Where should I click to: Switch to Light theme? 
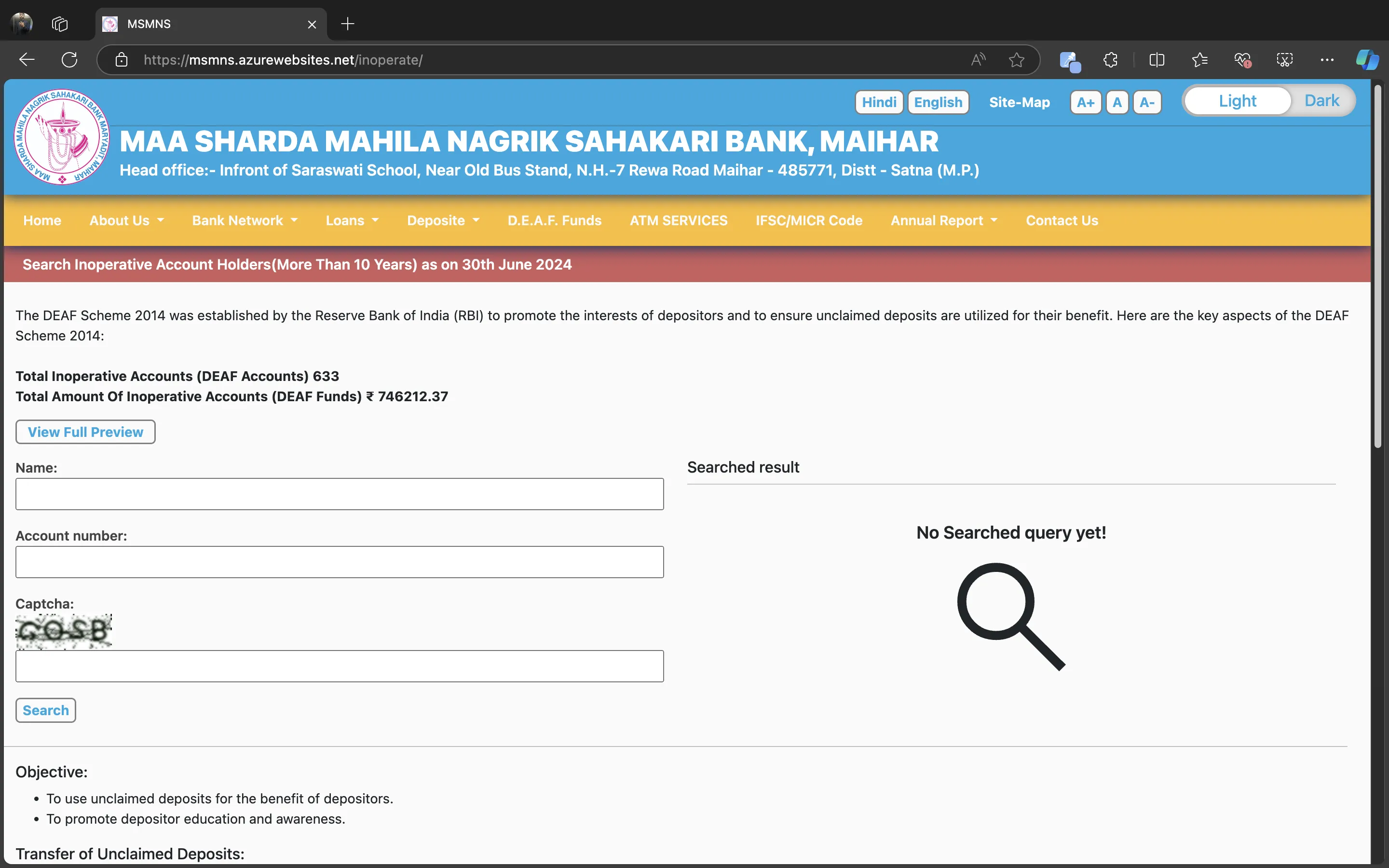(x=1238, y=101)
